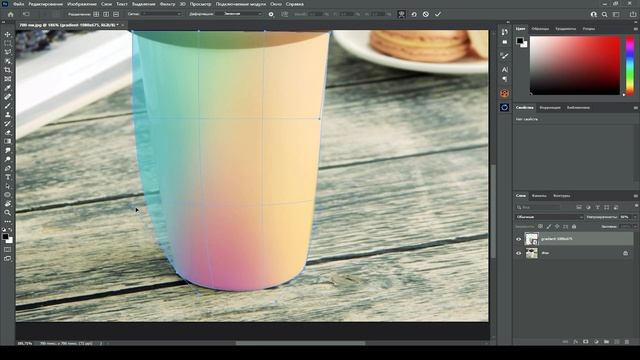Select the Horizontal Type tool

(x=7, y=177)
